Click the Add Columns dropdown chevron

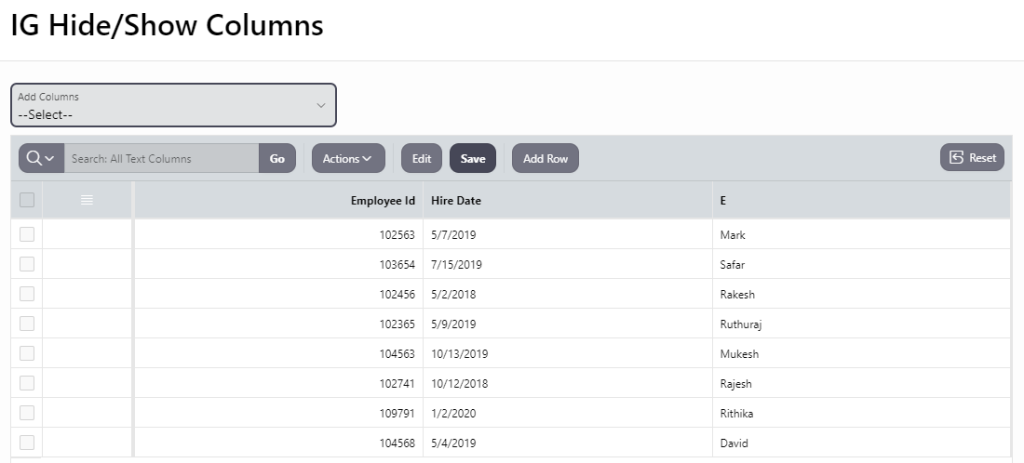pos(321,105)
